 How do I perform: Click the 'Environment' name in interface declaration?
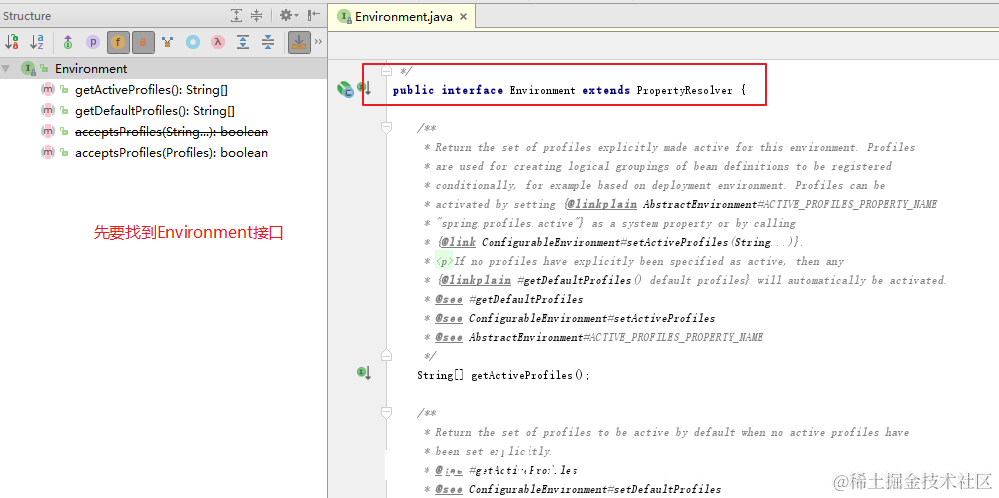pyautogui.click(x=542, y=90)
